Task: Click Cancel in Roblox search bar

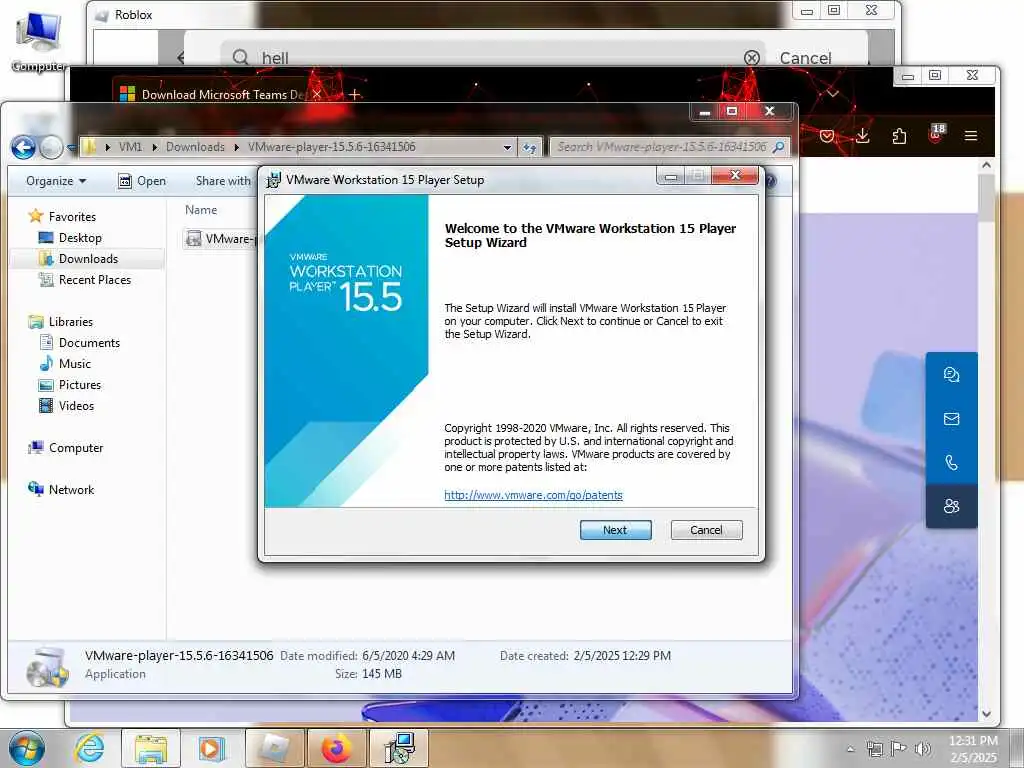Action: (x=805, y=58)
